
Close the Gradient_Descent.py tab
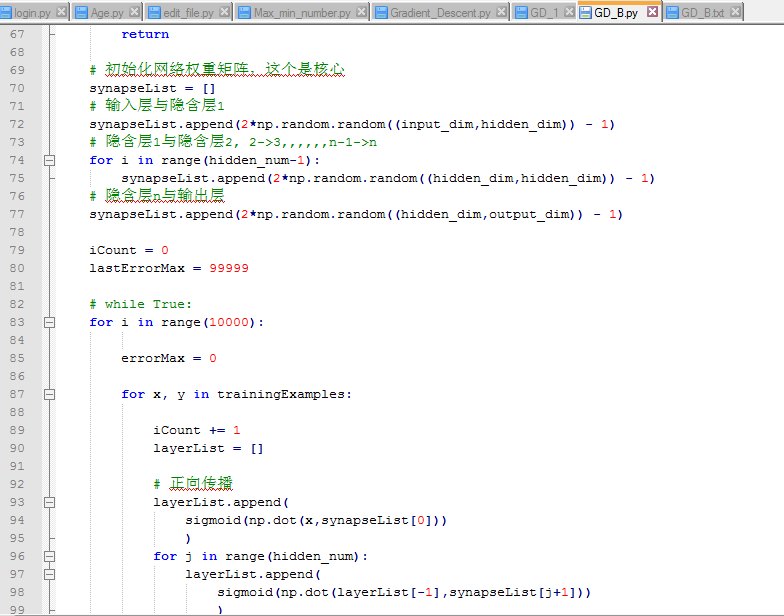tap(502, 12)
